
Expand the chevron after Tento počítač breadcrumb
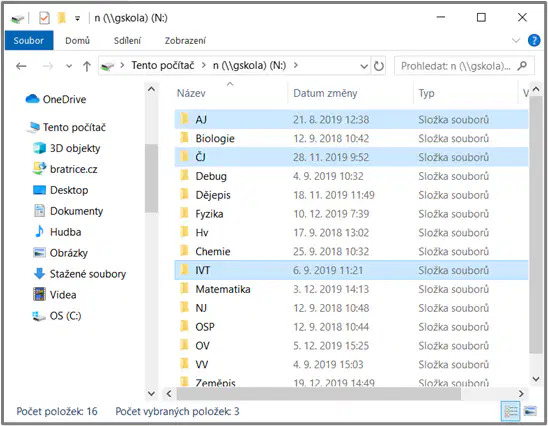(204, 65)
